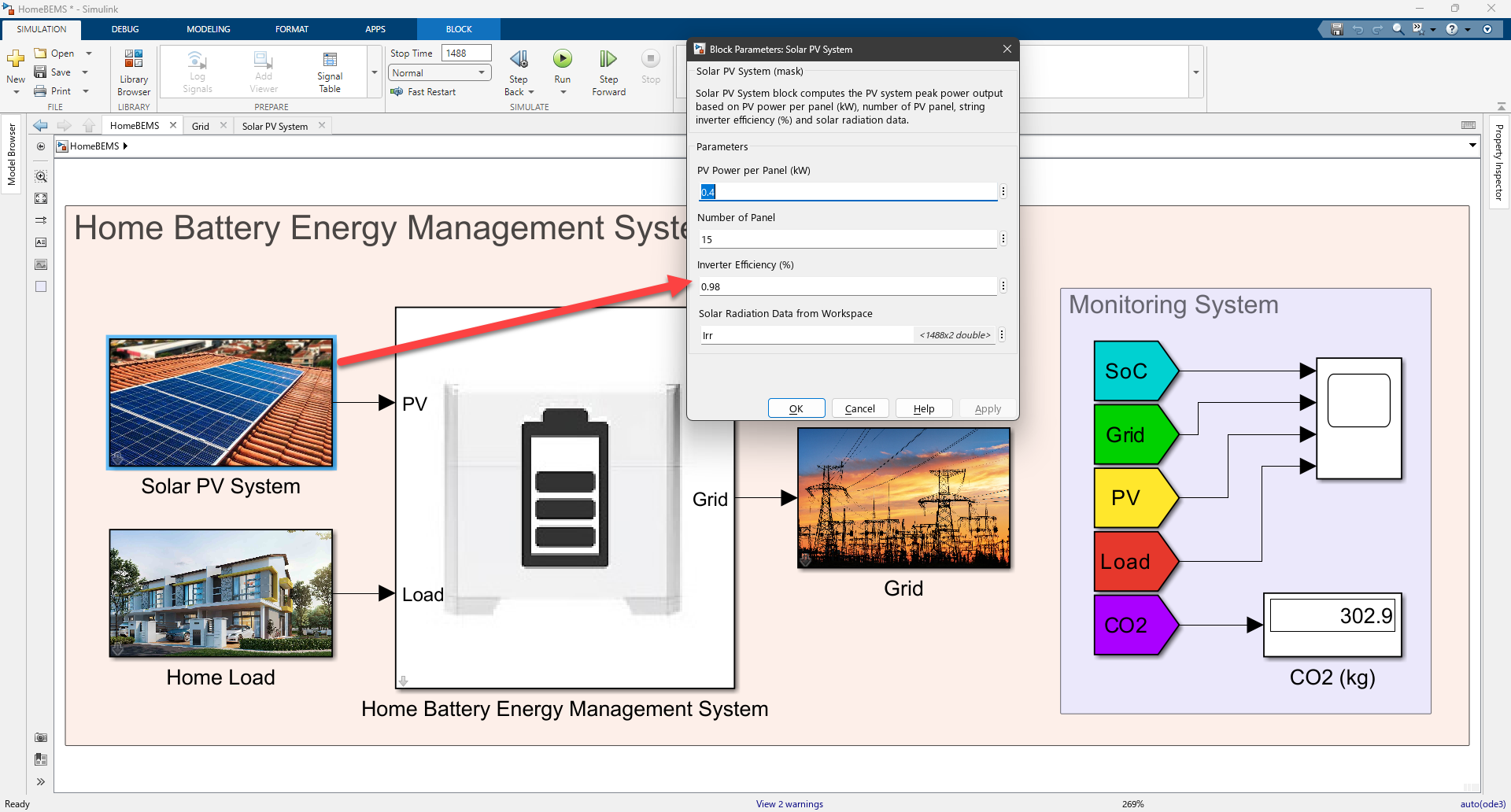Click the Fit to View icon in the left palette
The image size is (1511, 812).
pyautogui.click(x=41, y=198)
